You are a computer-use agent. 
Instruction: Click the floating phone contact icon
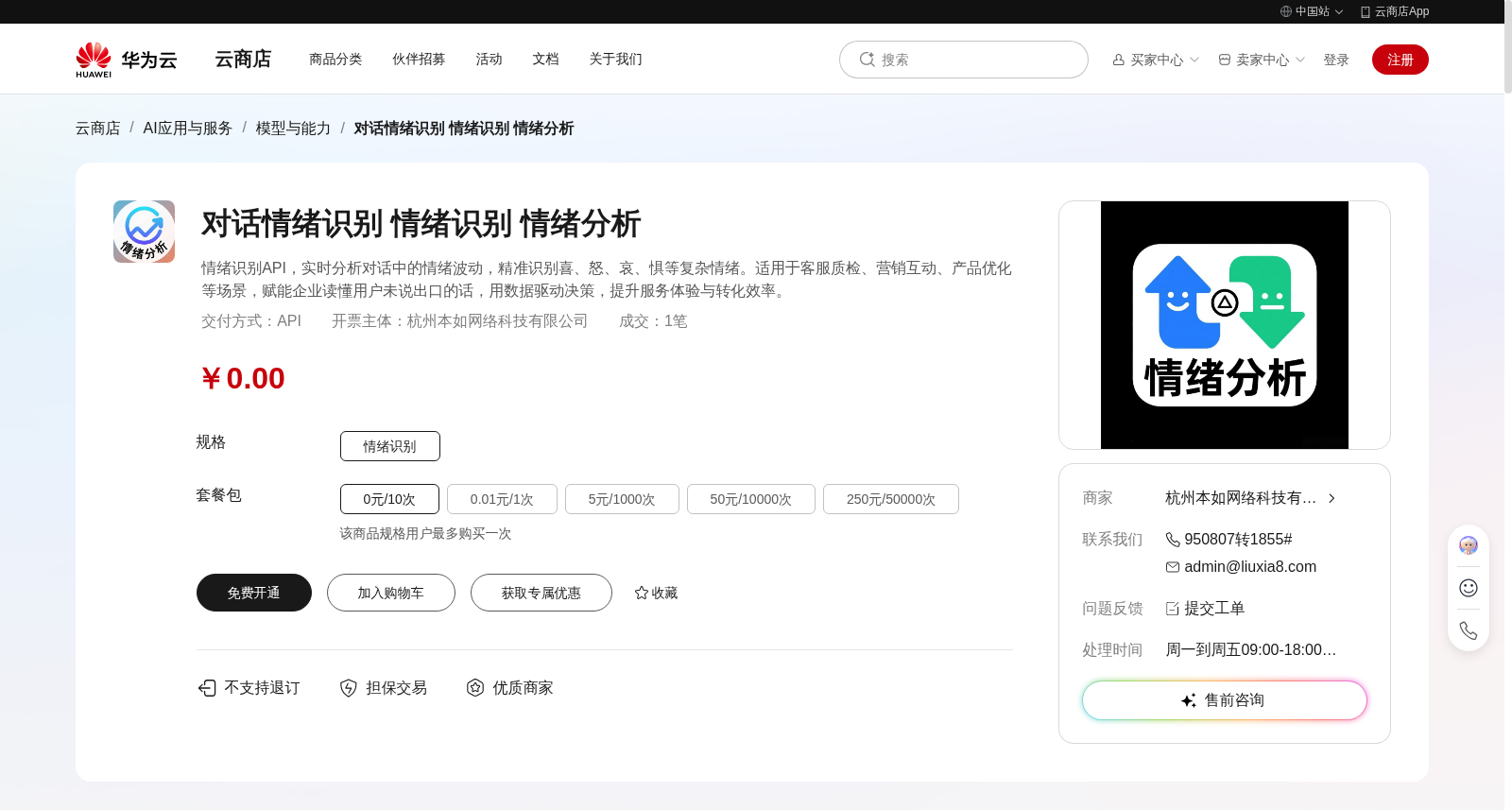click(1469, 630)
